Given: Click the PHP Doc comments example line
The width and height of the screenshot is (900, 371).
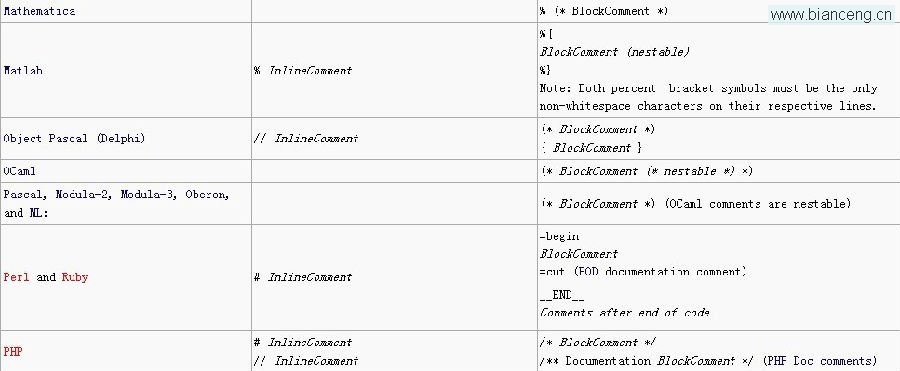Looking at the screenshot, I should click(708, 361).
